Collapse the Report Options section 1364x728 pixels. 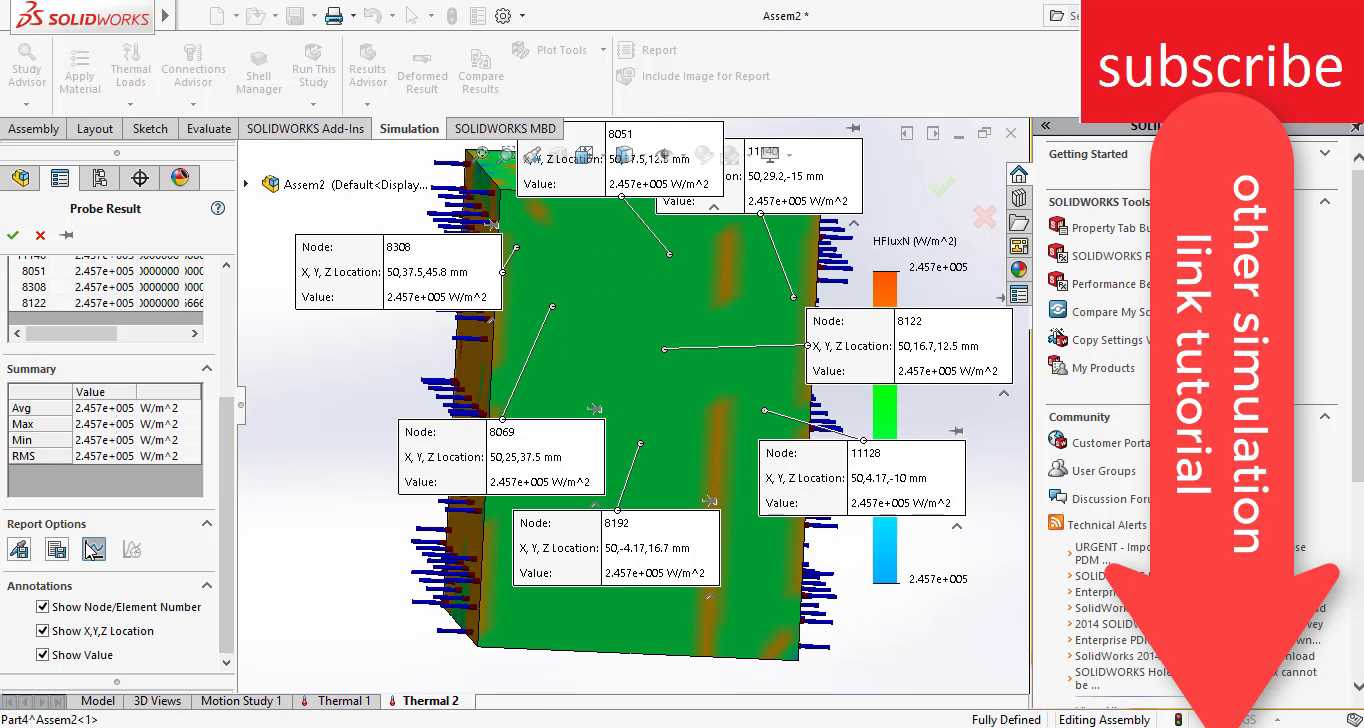click(x=207, y=524)
